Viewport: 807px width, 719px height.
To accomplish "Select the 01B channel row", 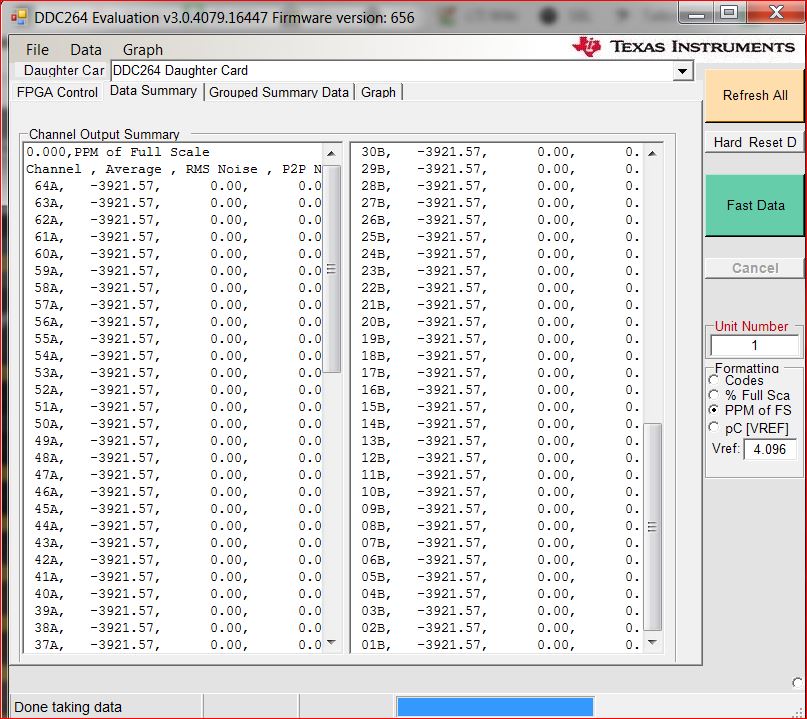I will [498, 645].
